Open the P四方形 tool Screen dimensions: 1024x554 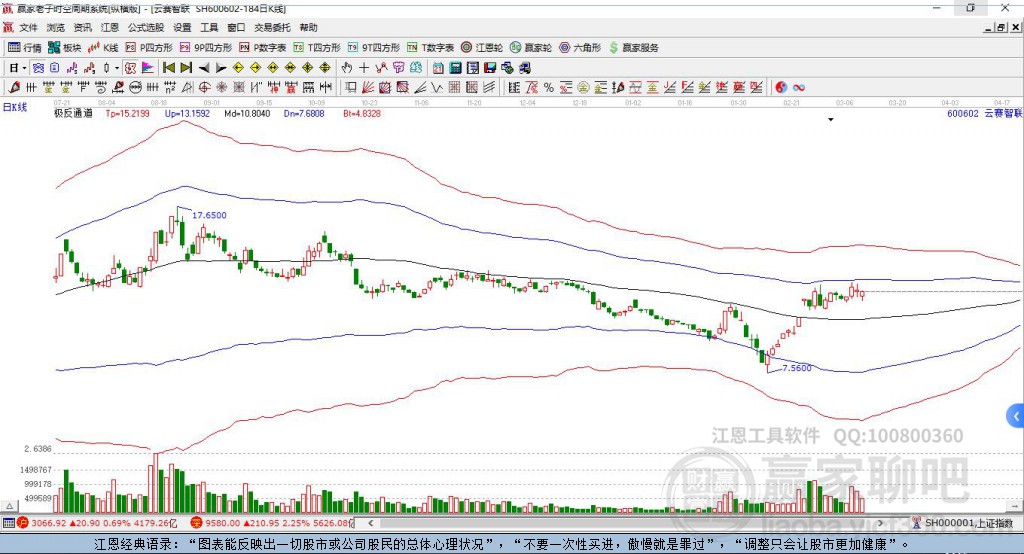pos(149,48)
